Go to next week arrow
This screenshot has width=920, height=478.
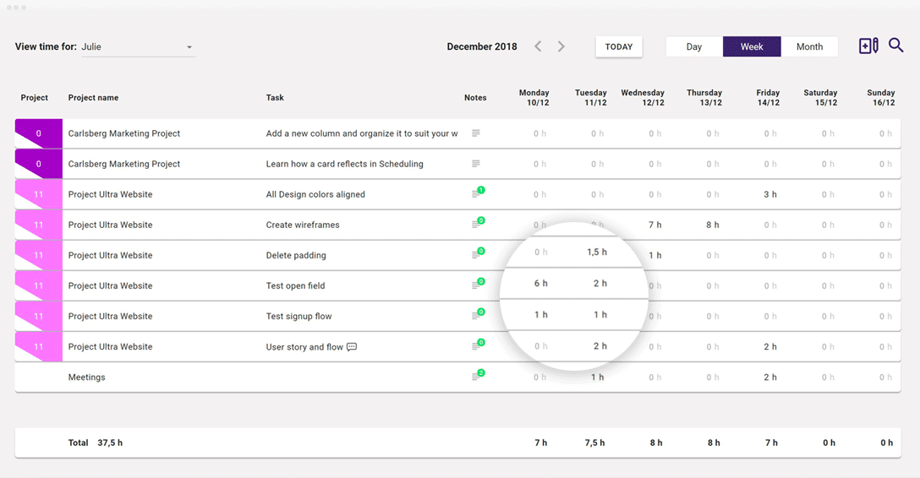tap(561, 47)
